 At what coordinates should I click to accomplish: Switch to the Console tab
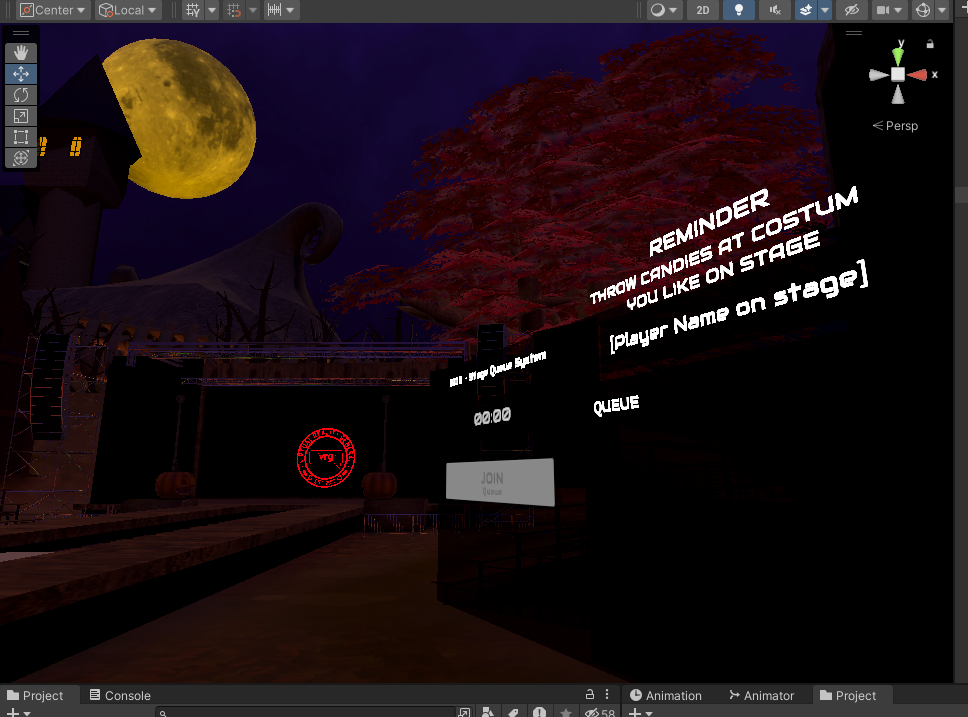(120, 695)
